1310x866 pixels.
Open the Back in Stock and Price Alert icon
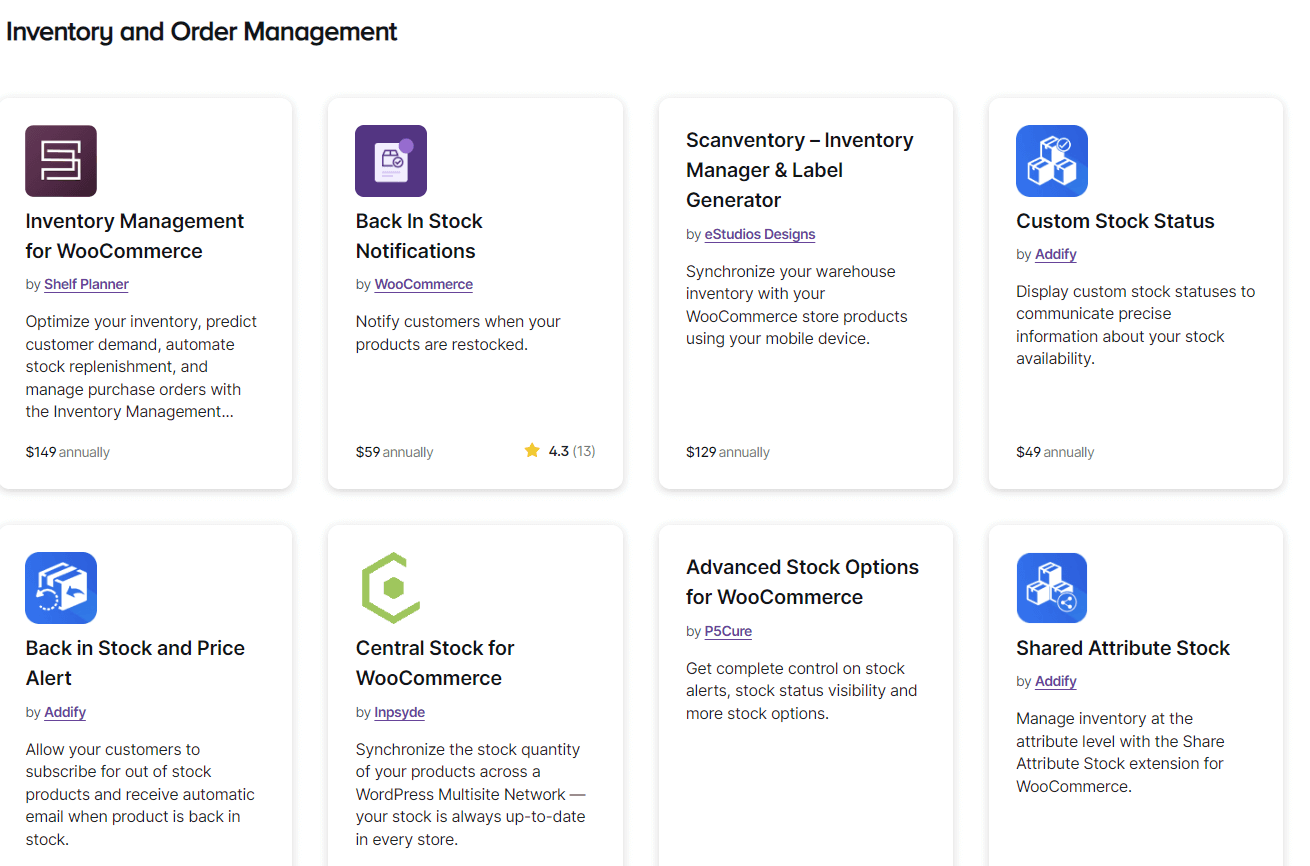point(61,588)
